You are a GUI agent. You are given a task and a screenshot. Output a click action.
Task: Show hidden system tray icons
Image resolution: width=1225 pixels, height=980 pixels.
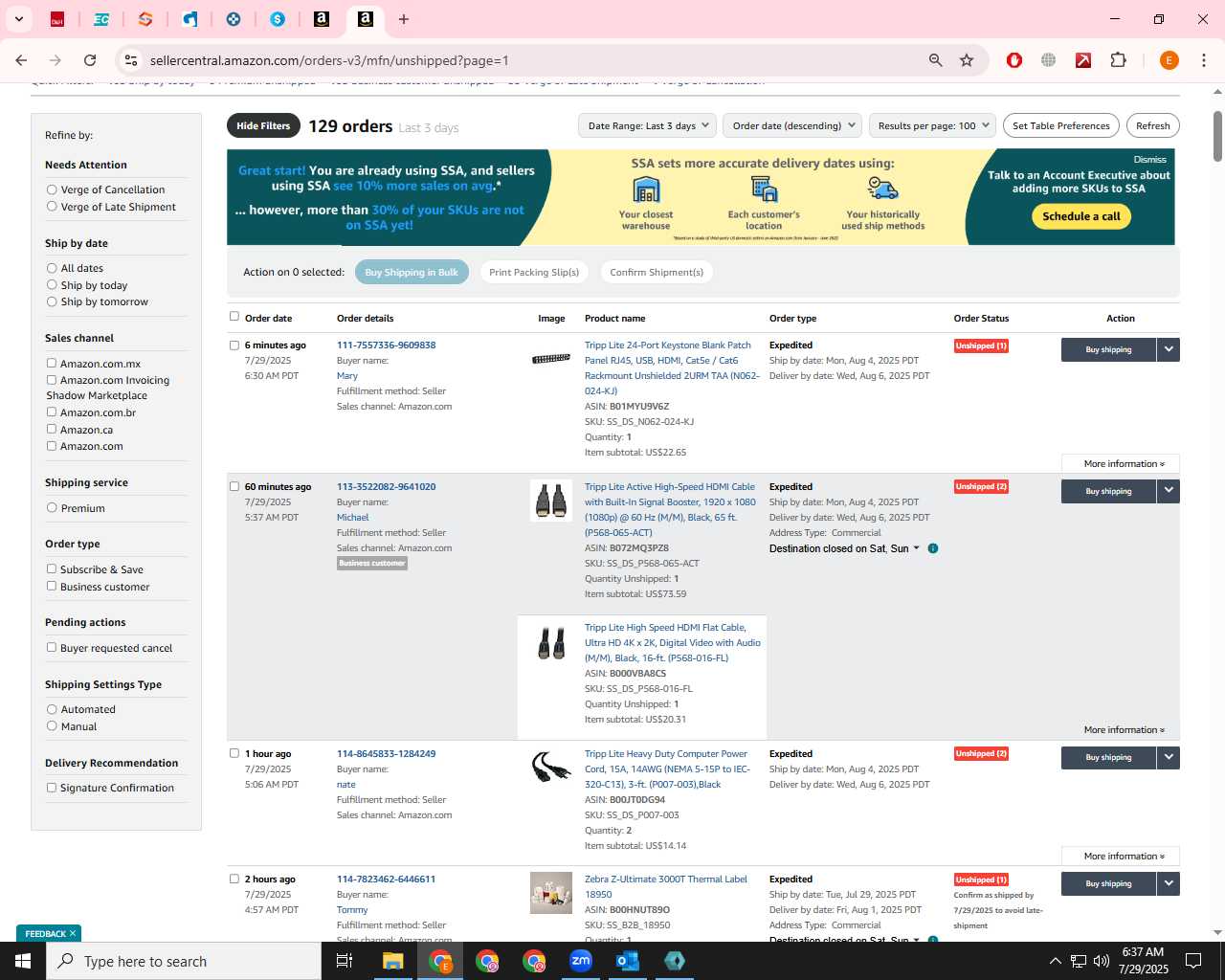coord(1055,961)
